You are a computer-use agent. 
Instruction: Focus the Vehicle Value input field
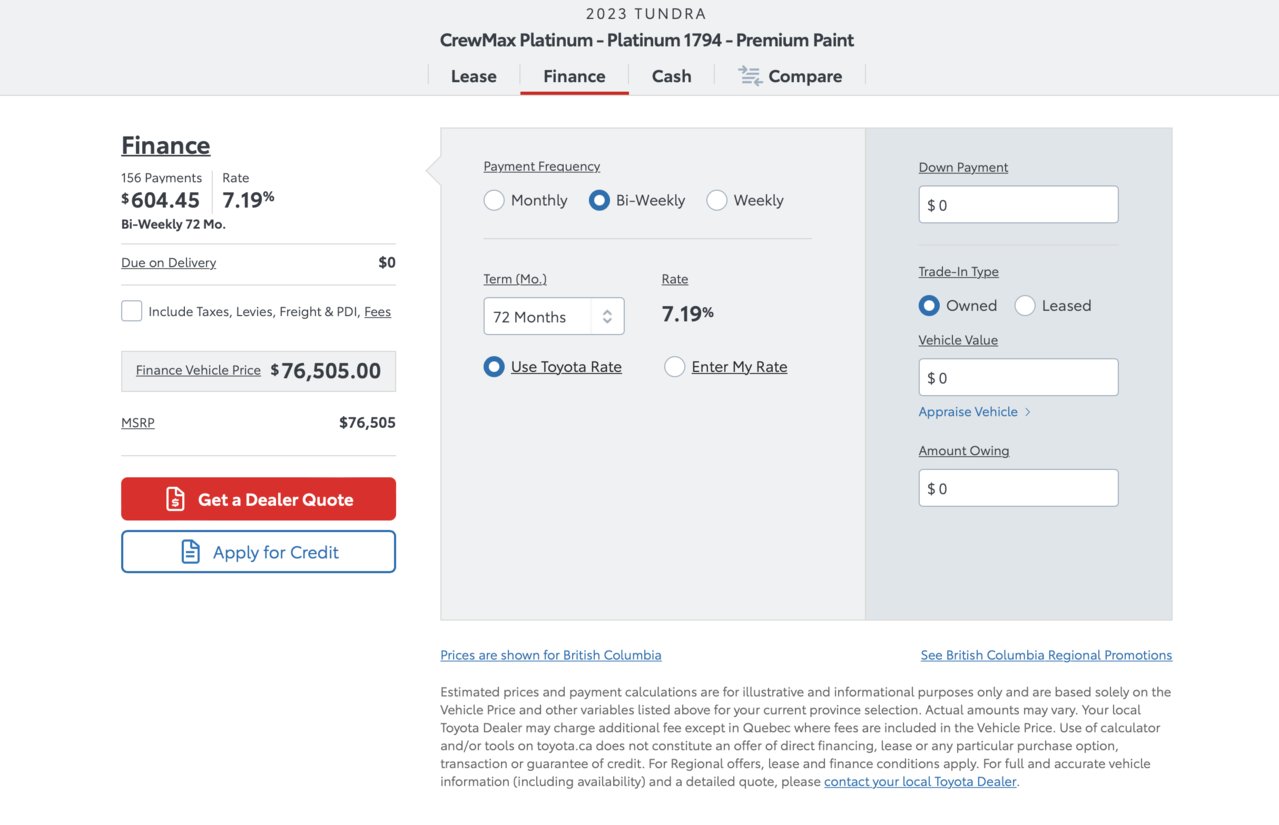tap(1018, 377)
